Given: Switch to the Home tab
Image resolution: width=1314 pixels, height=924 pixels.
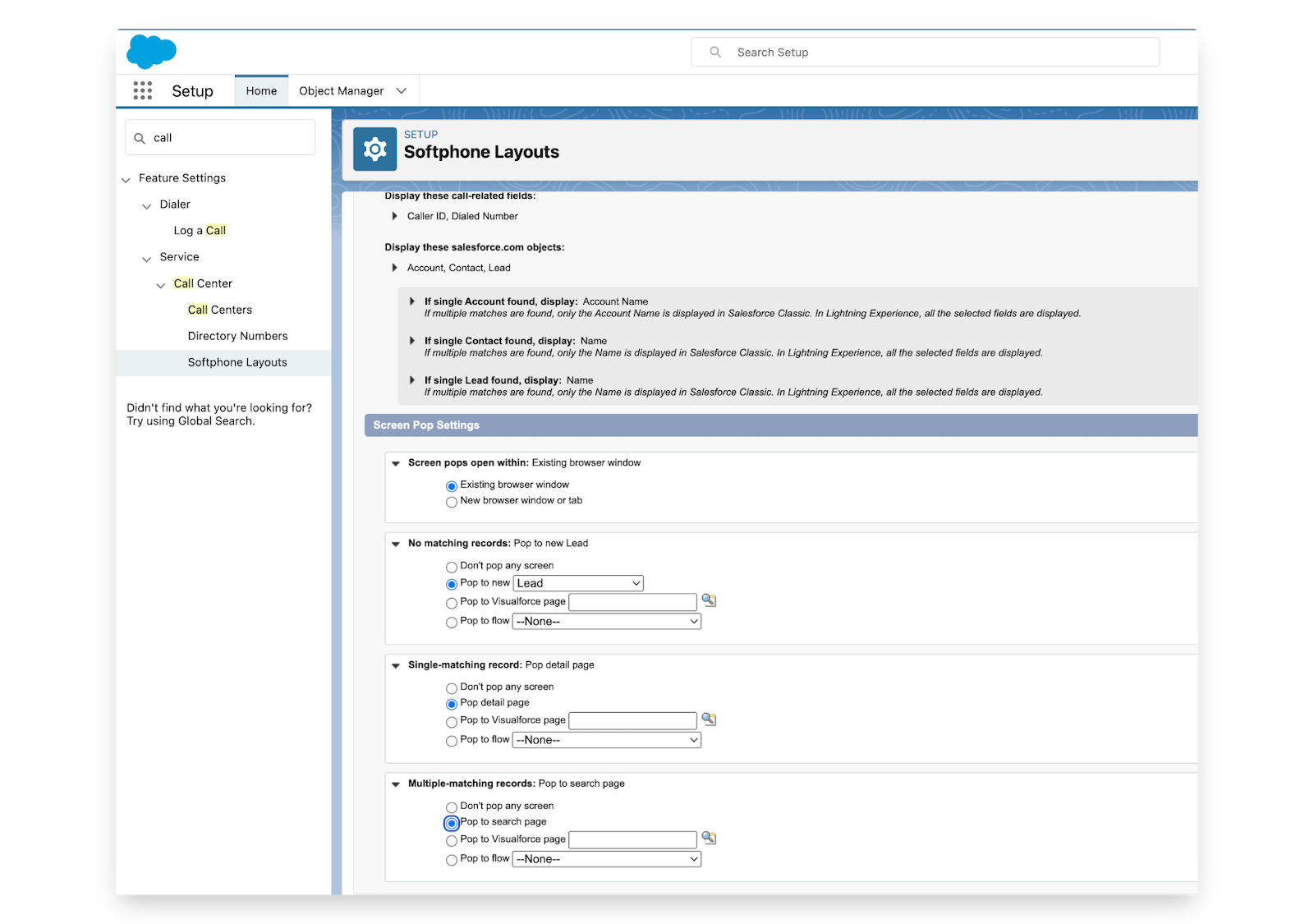Looking at the screenshot, I should [261, 91].
